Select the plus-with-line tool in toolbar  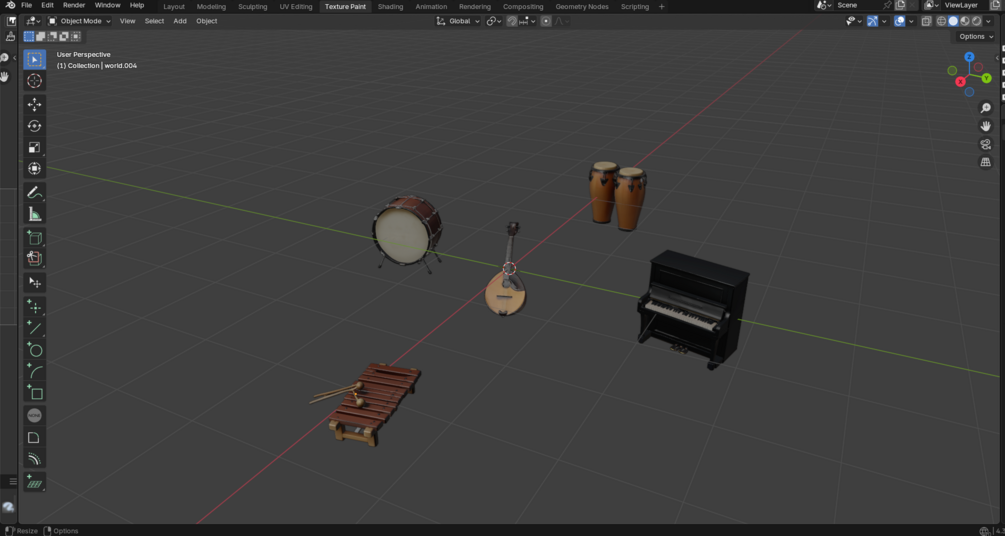click(x=35, y=328)
